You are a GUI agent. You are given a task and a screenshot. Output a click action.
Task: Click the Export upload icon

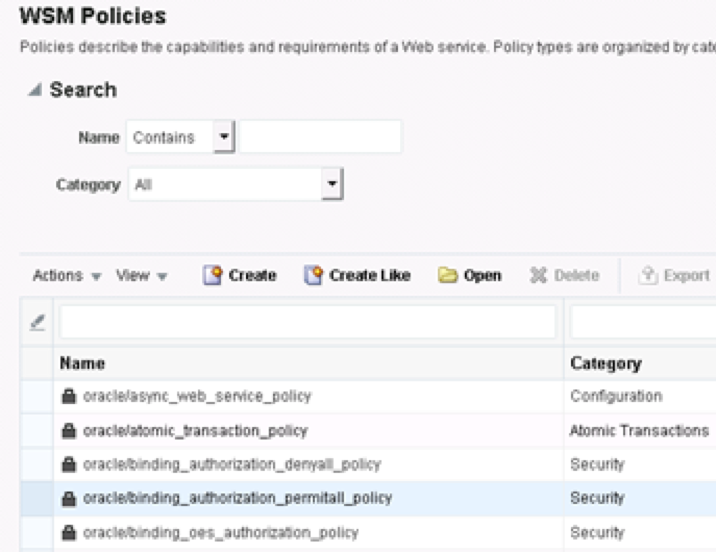[648, 275]
